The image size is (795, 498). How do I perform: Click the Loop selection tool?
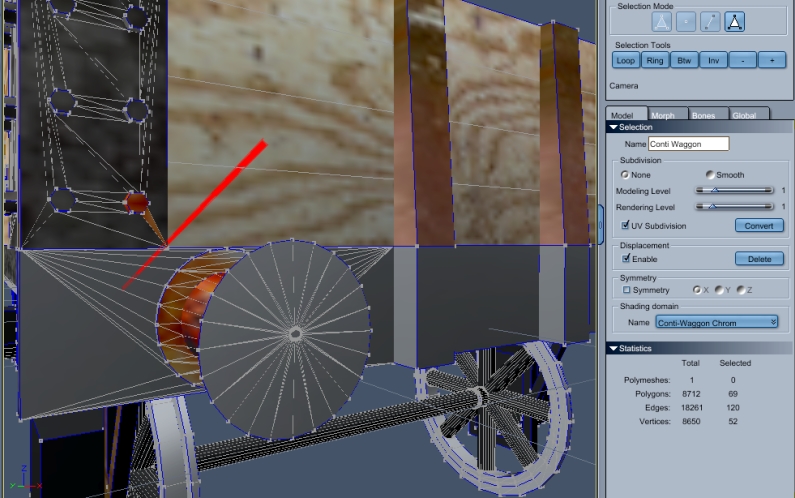pyautogui.click(x=626, y=60)
